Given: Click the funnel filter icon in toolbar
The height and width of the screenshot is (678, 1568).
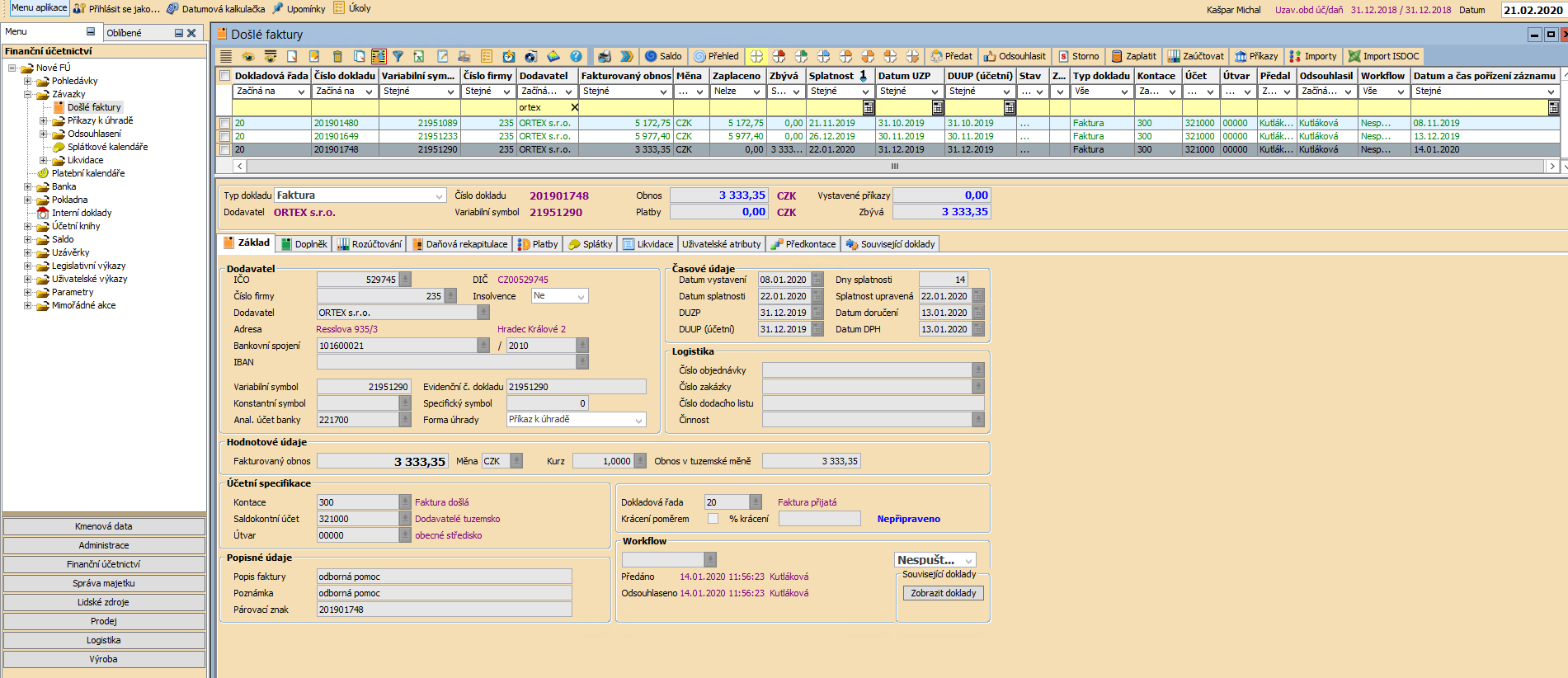Looking at the screenshot, I should pyautogui.click(x=398, y=56).
